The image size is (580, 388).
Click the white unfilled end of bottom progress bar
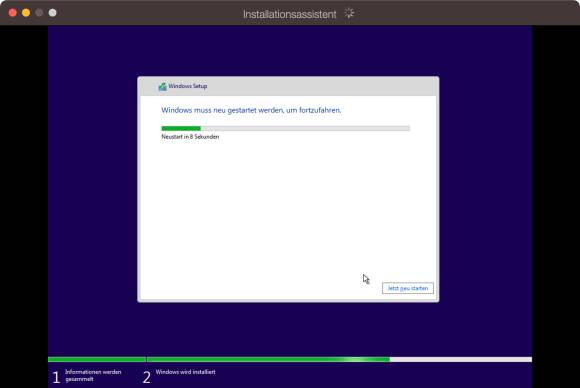click(461, 359)
